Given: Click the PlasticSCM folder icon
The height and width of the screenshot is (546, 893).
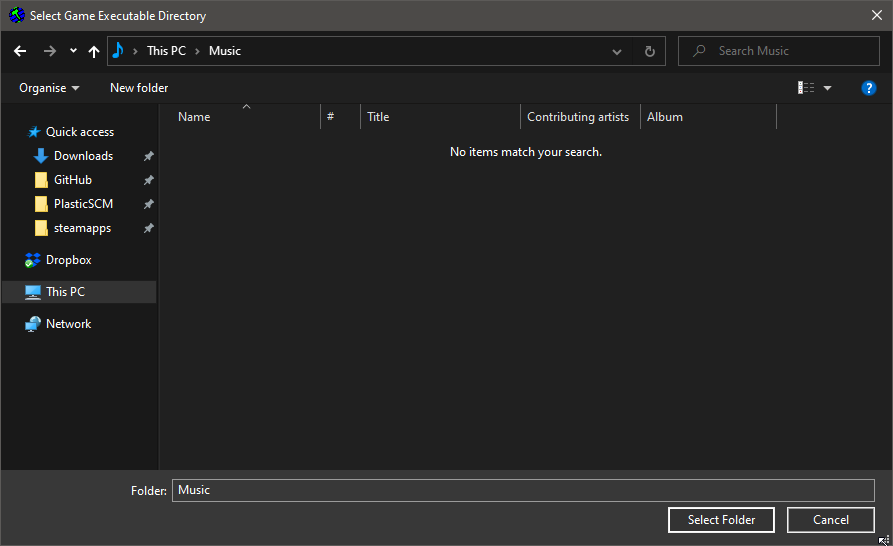Looking at the screenshot, I should point(41,204).
